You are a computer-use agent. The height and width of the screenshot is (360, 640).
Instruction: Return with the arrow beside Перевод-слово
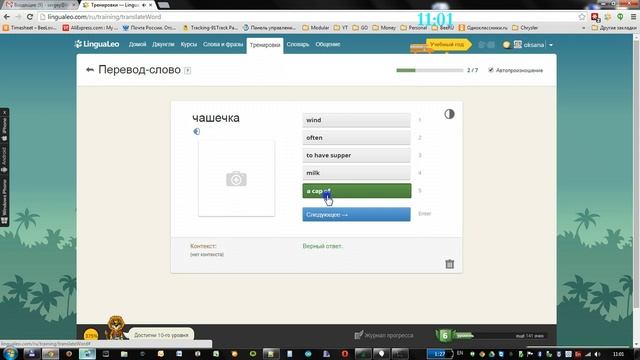pos(90,70)
